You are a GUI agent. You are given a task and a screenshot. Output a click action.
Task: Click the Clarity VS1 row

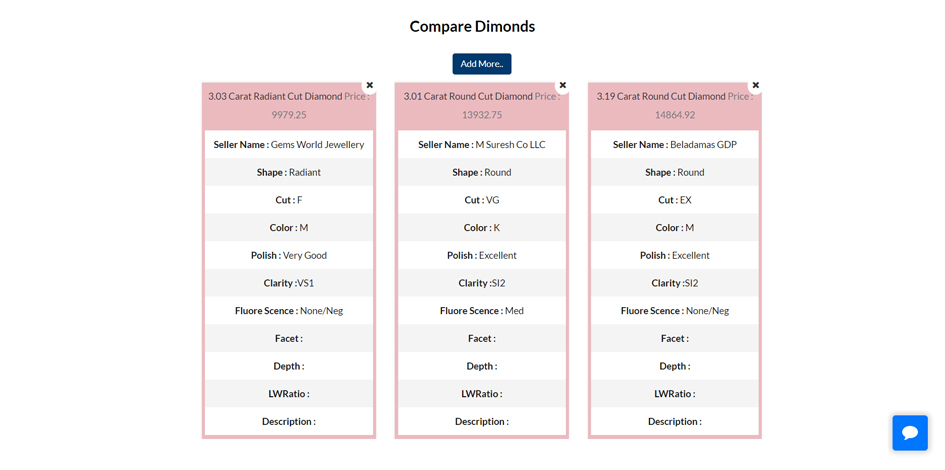(289, 283)
